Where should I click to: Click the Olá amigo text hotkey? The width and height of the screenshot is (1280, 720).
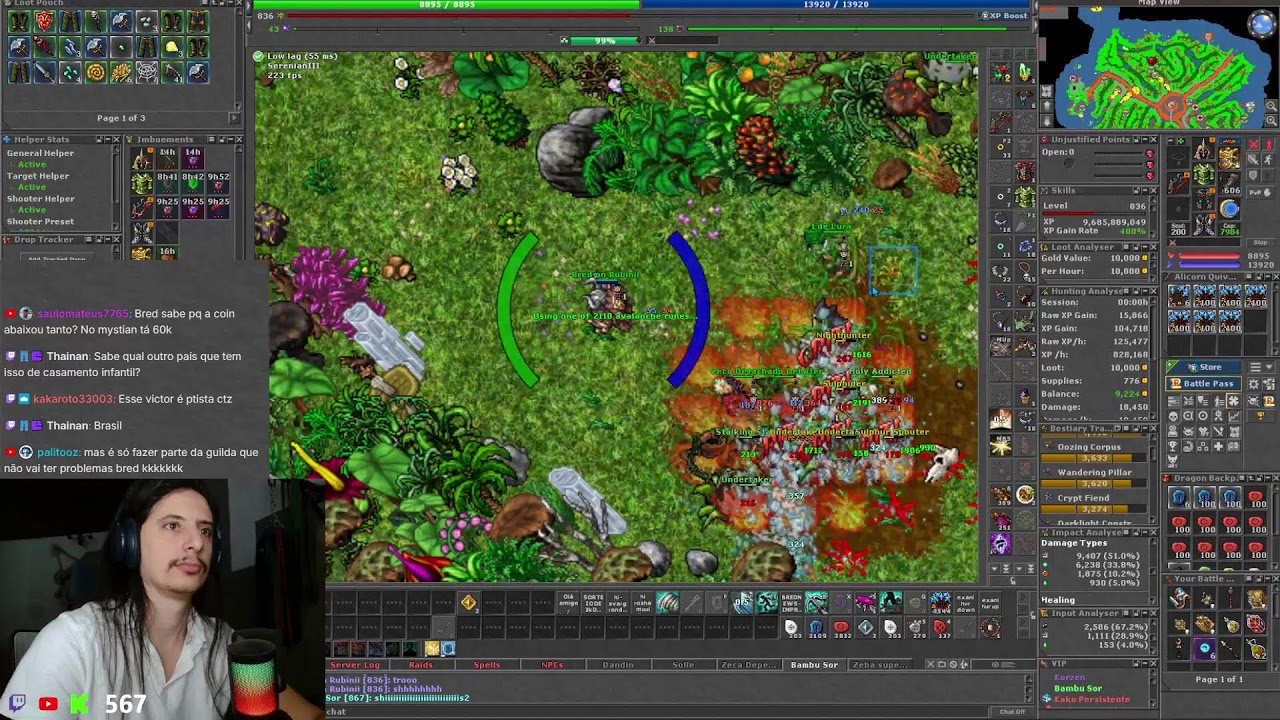568,602
